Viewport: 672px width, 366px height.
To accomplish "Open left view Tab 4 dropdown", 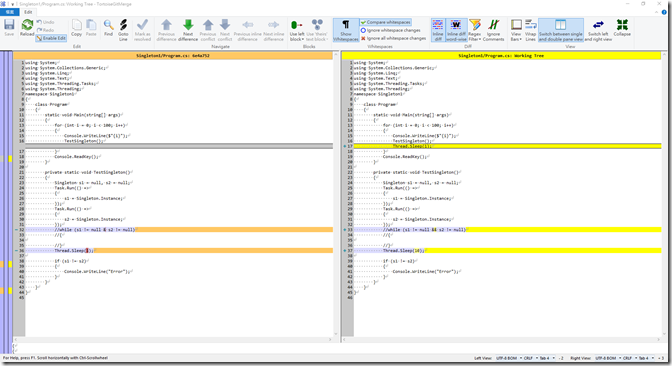I will click(546, 358).
